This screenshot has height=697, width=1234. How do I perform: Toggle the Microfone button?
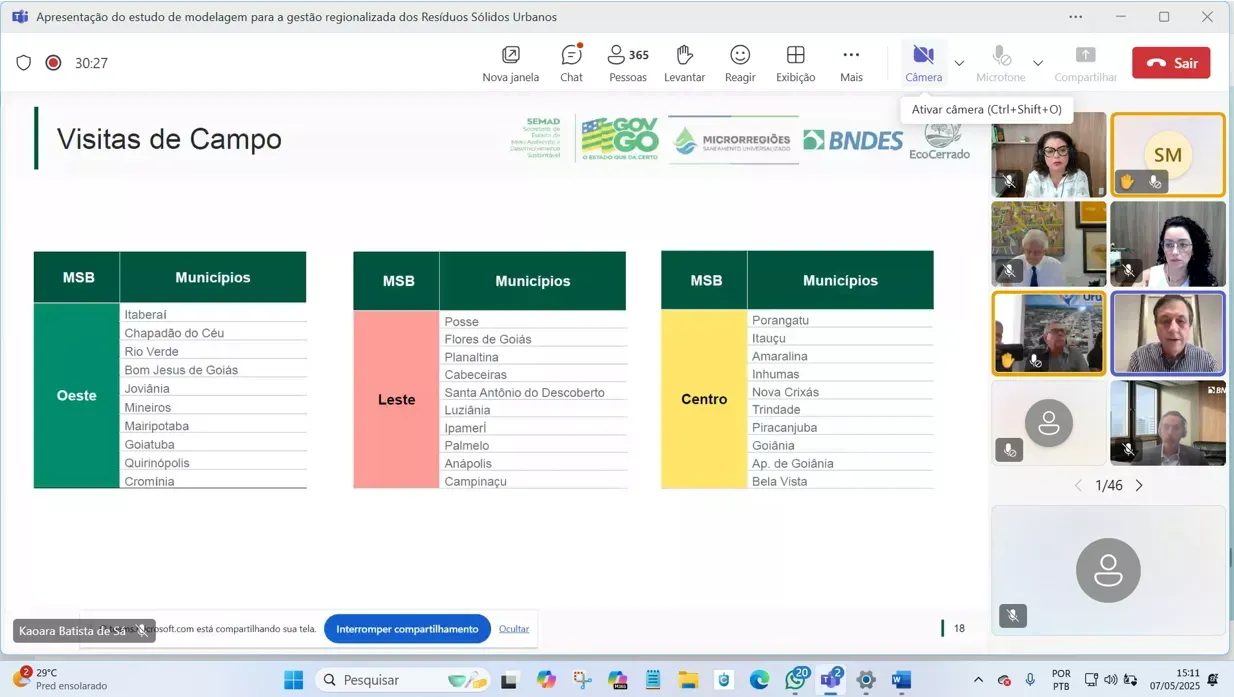coord(1000,63)
